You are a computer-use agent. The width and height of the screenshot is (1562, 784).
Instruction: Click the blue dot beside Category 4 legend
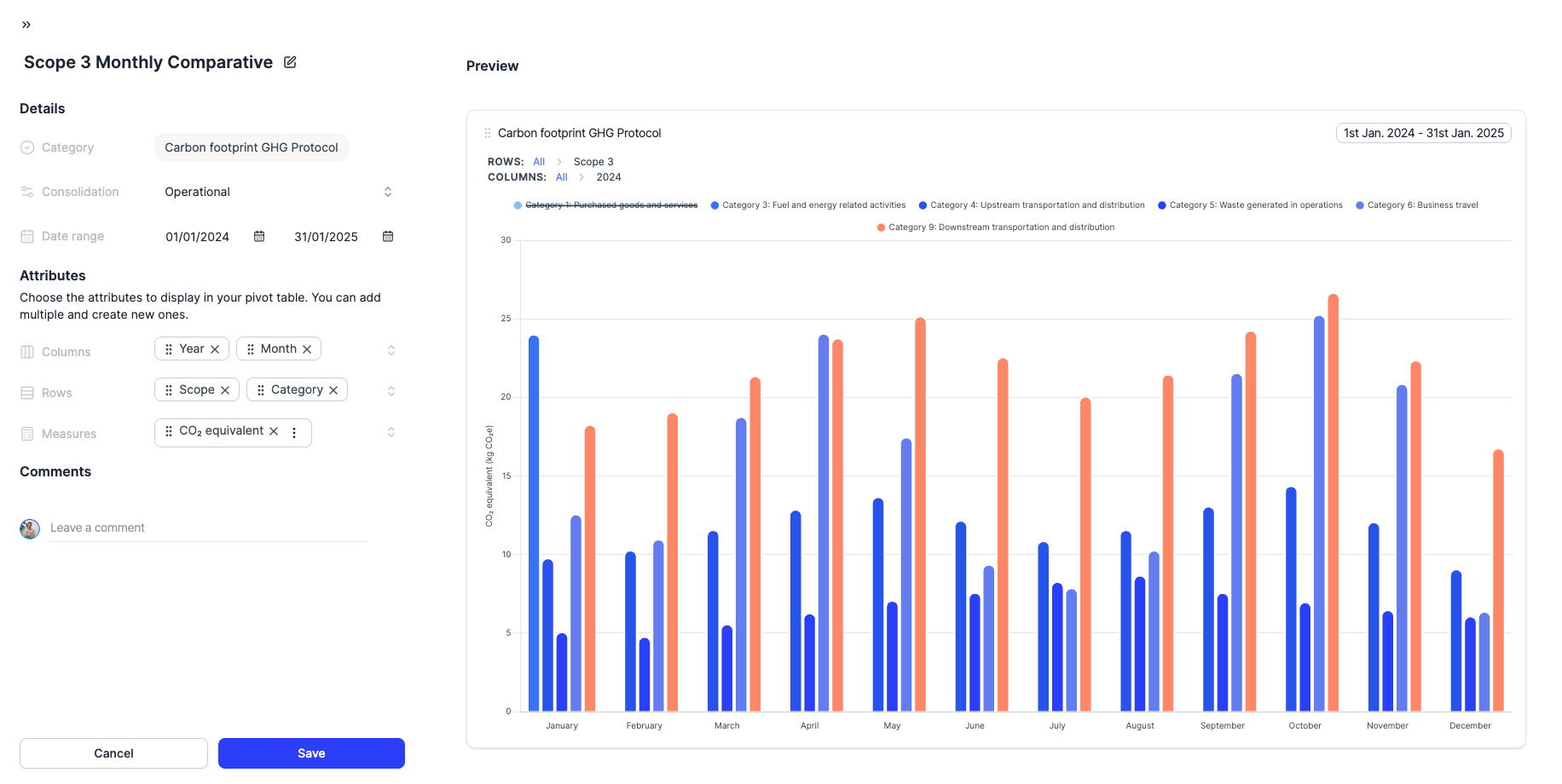coord(922,205)
